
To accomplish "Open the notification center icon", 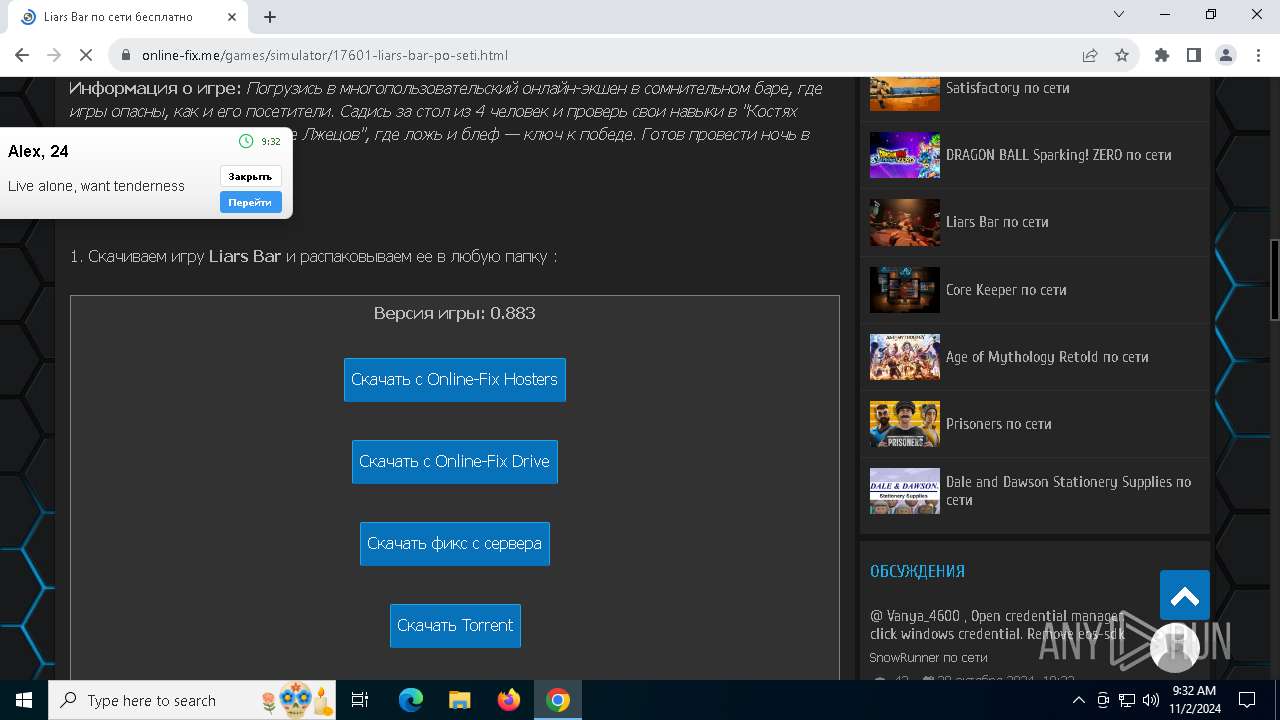I will pyautogui.click(x=1247, y=700).
